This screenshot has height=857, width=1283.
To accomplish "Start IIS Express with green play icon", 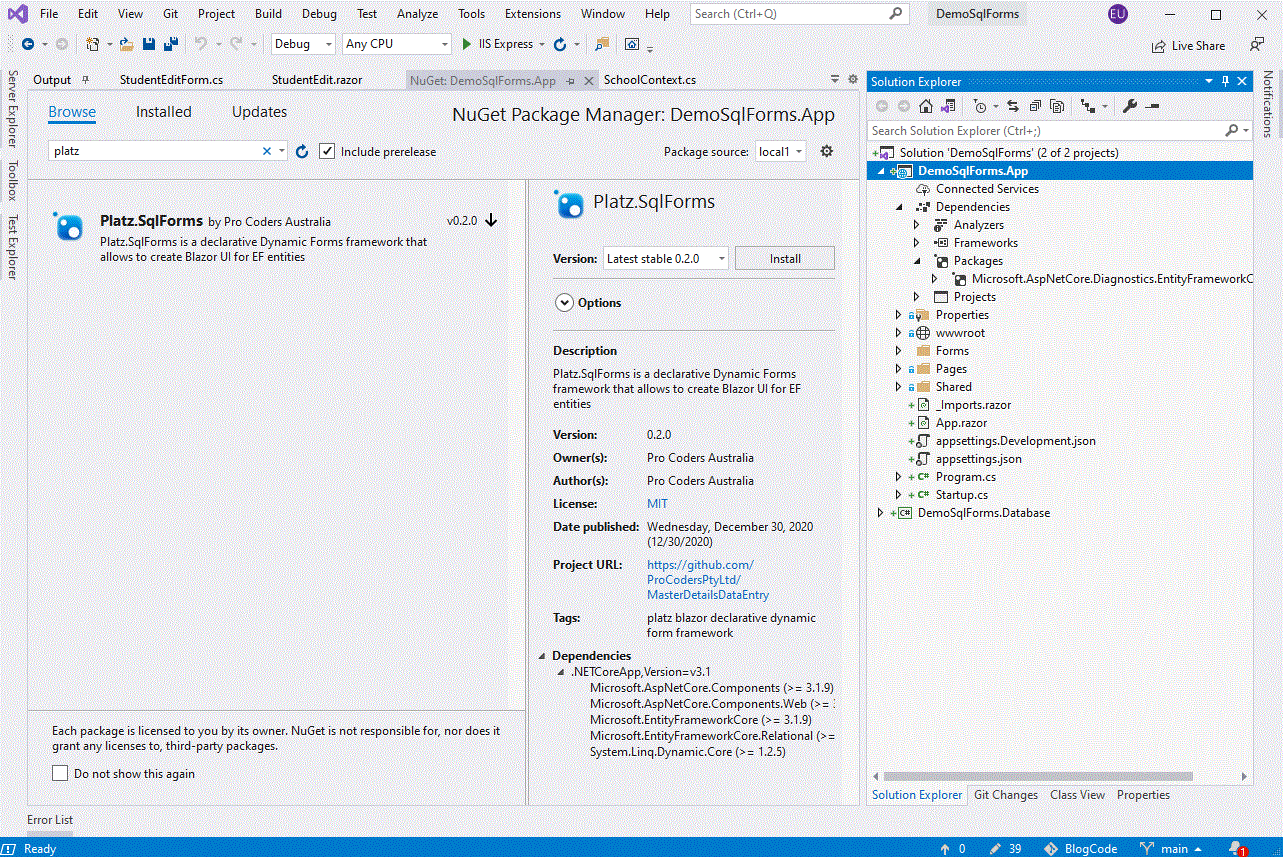I will 467,44.
